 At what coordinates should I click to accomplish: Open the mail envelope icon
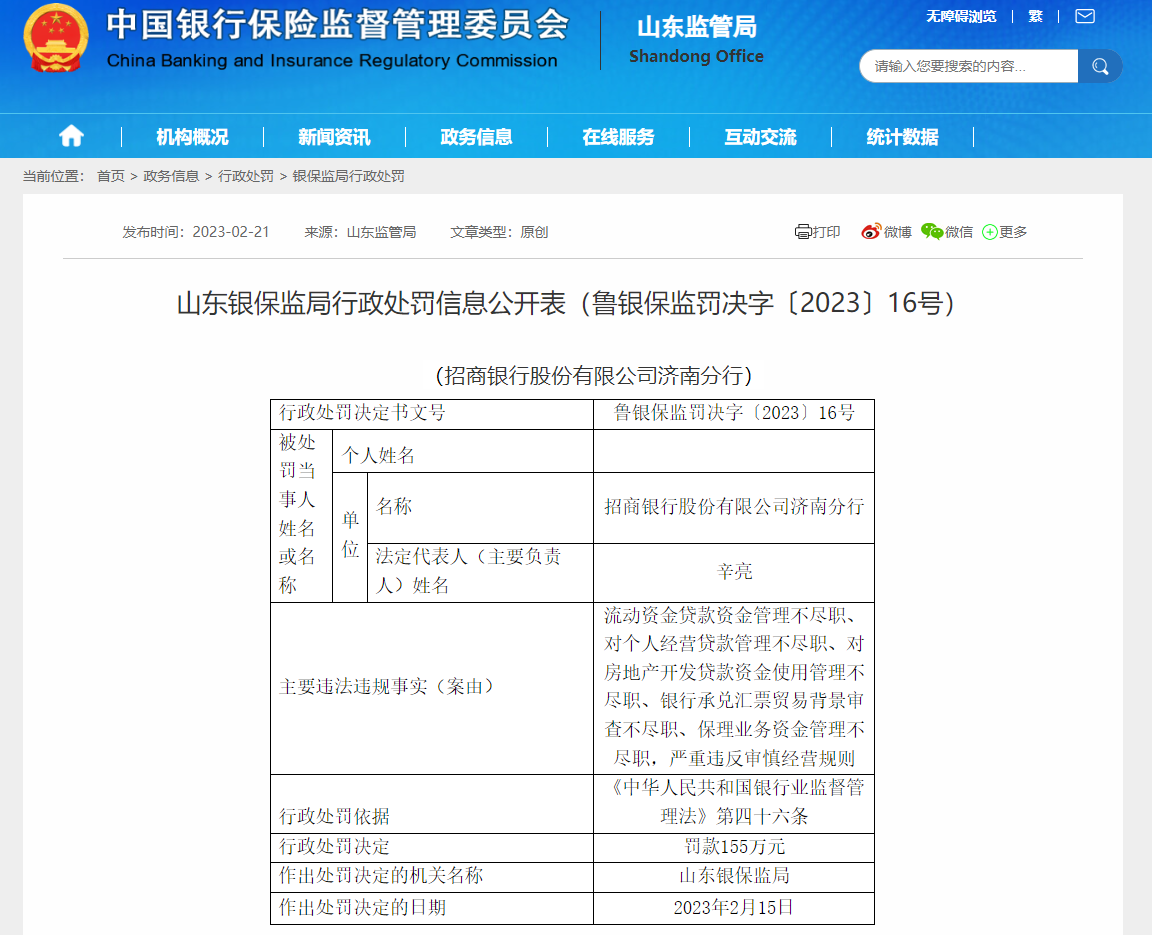pyautogui.click(x=1085, y=16)
